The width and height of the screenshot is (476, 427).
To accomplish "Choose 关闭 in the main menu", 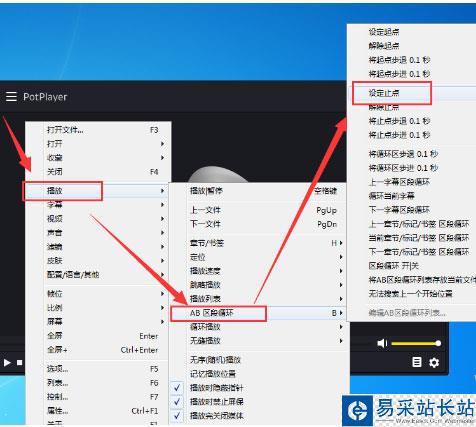I will [x=98, y=172].
